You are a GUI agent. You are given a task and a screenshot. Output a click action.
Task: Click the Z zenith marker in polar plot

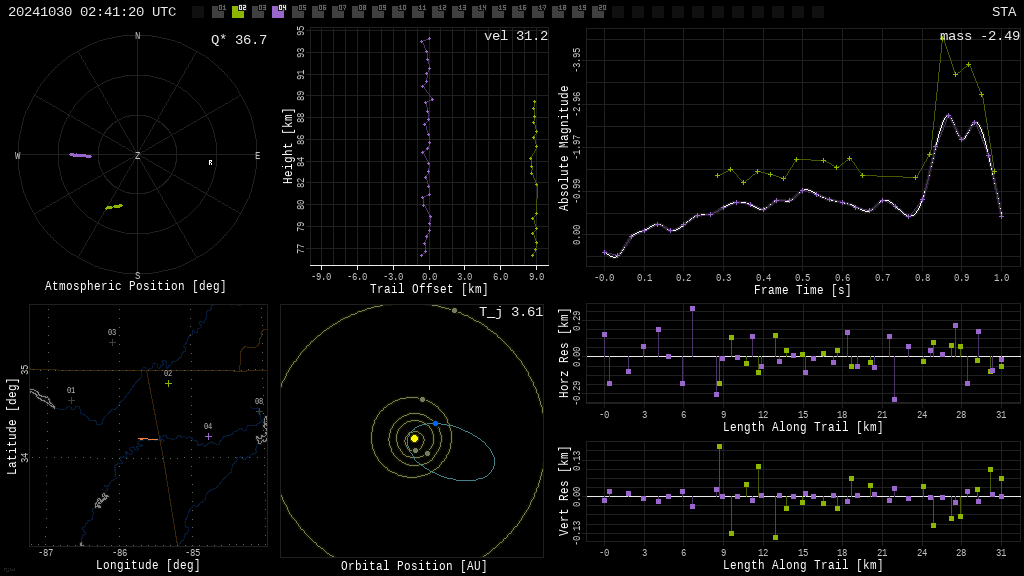pyautogui.click(x=138, y=156)
